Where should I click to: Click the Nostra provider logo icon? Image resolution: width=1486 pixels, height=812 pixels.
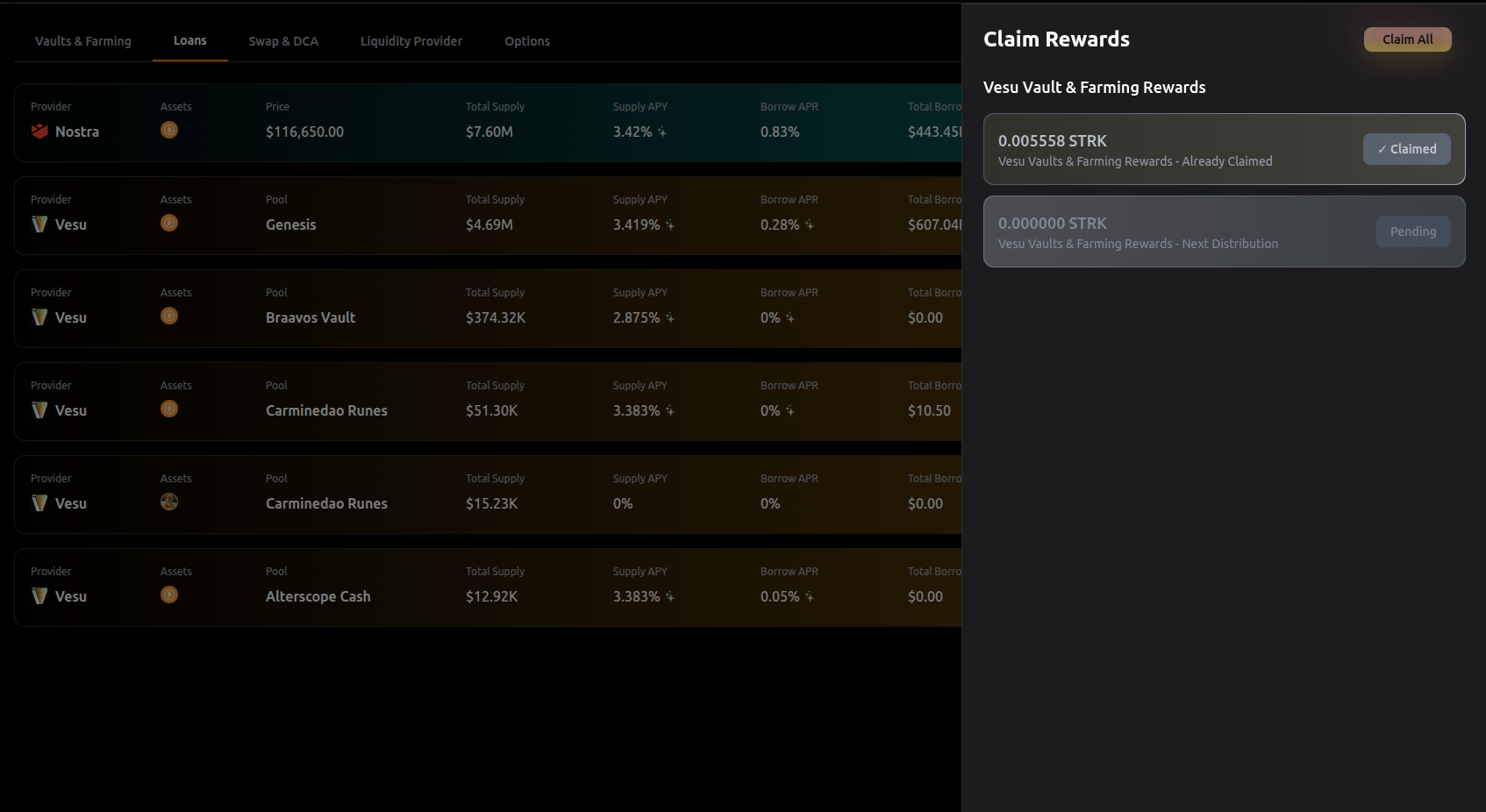tap(39, 132)
